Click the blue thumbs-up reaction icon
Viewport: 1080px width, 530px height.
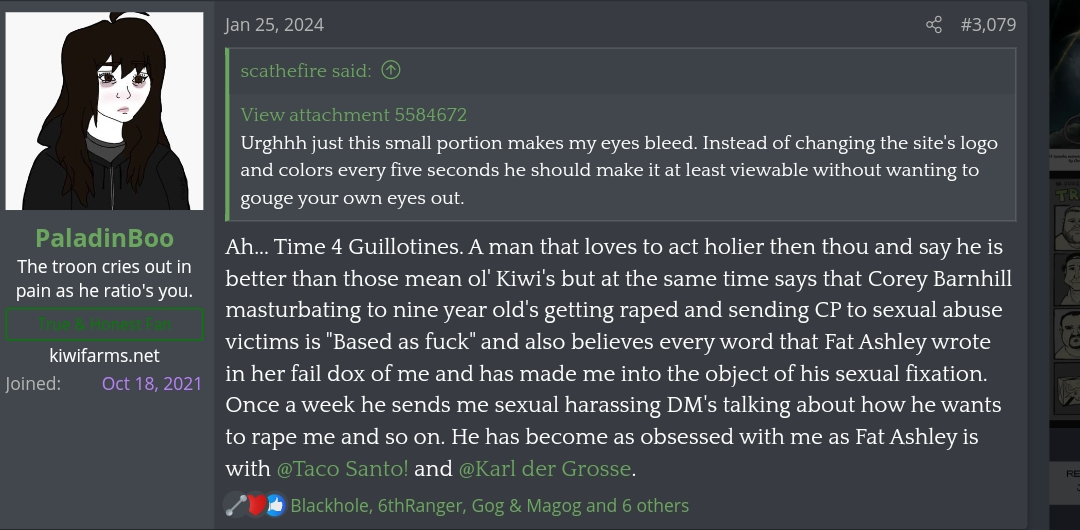(275, 506)
